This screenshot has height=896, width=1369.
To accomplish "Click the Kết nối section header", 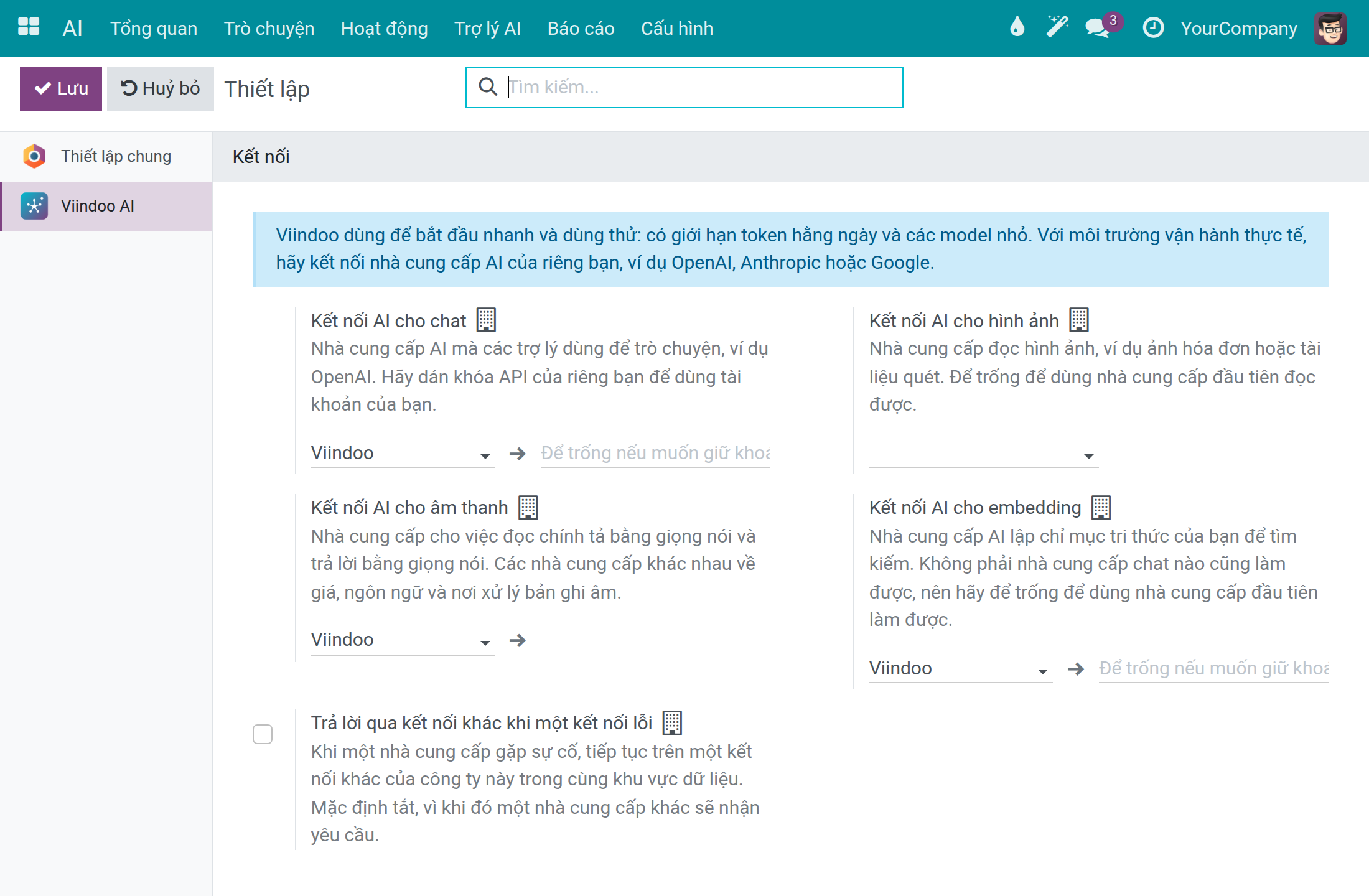I will pos(261,157).
